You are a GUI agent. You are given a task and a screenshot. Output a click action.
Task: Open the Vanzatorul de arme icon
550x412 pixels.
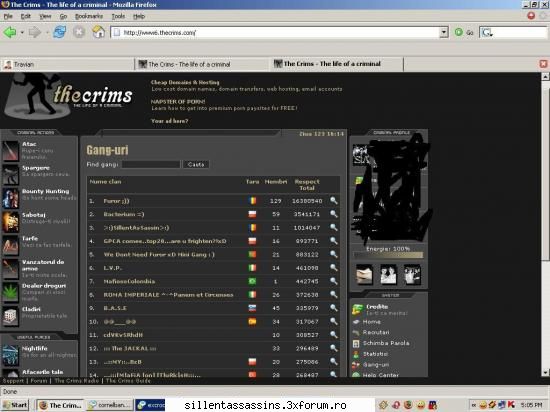[10, 269]
